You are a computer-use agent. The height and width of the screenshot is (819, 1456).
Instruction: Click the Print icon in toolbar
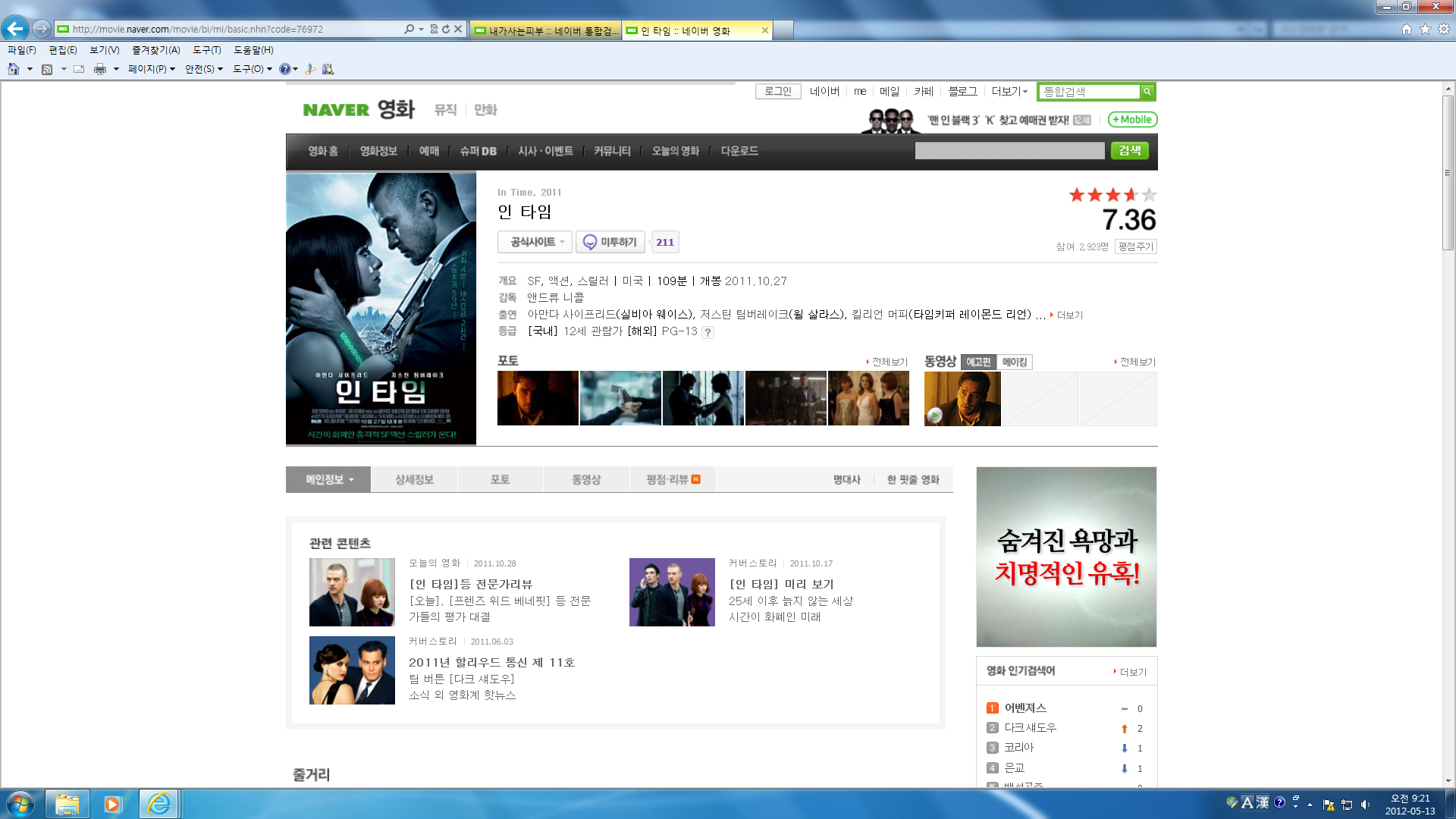click(x=99, y=69)
